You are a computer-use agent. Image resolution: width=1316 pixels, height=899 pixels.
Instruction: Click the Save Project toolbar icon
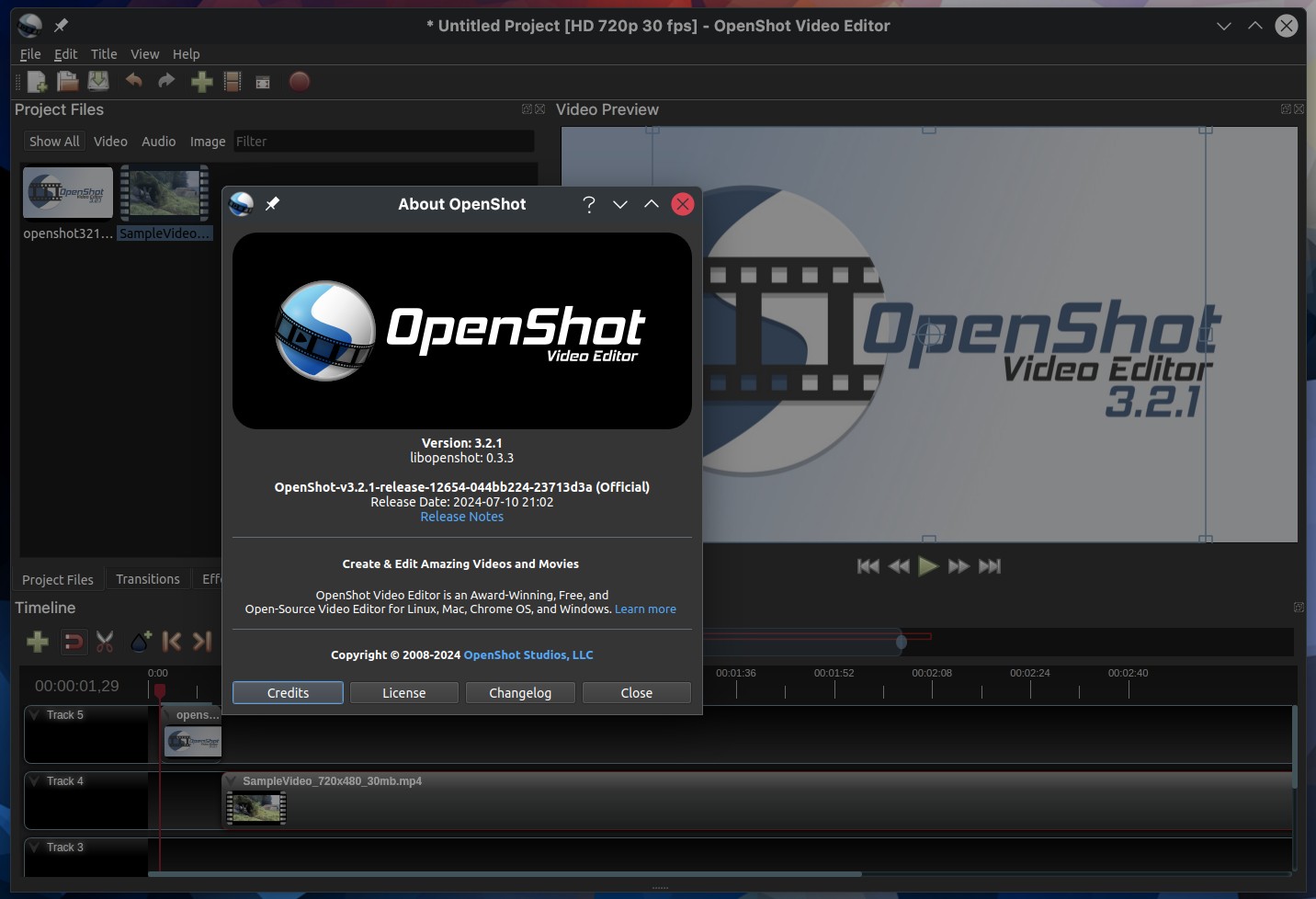98,82
